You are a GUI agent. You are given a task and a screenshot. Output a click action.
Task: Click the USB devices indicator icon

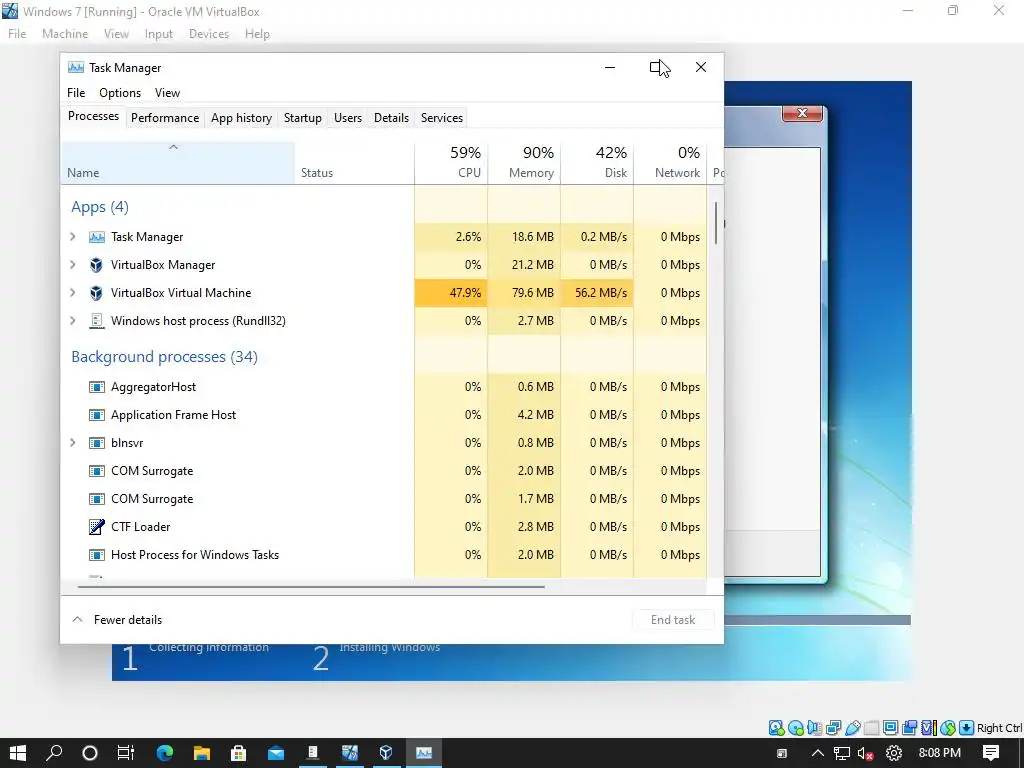[853, 728]
